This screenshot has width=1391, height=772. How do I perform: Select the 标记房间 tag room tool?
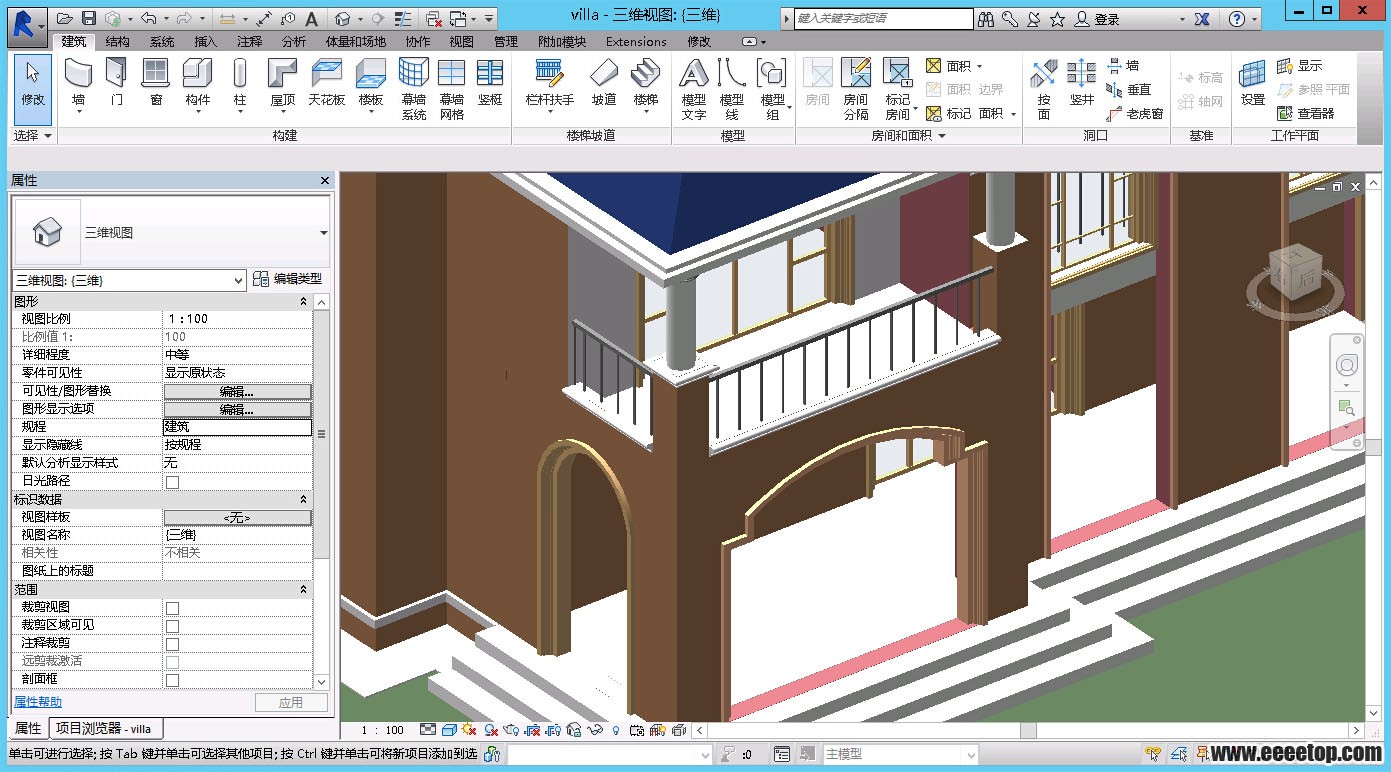click(x=897, y=89)
